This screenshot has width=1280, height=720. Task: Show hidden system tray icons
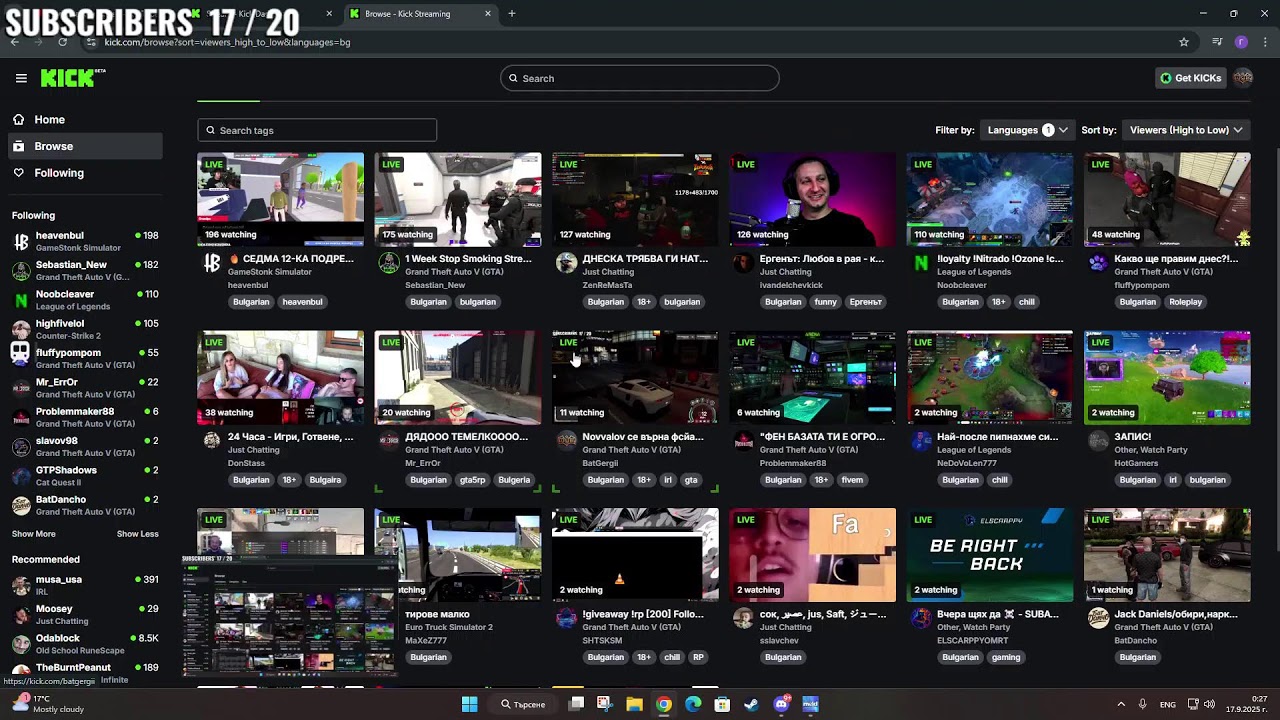pos(1121,704)
